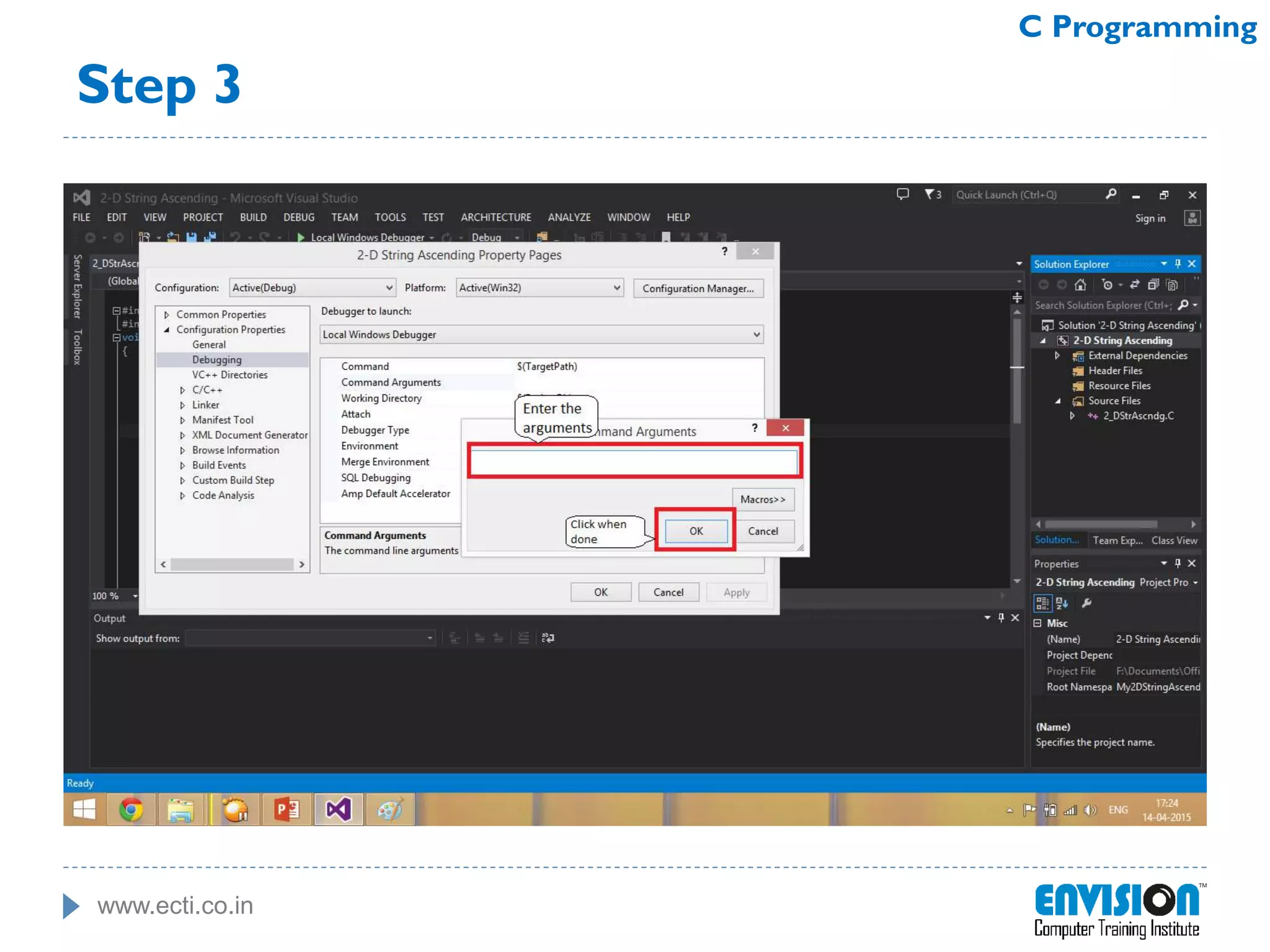1270x952 pixels.
Task: Click the Categorized view icon in Properties
Action: (1043, 602)
